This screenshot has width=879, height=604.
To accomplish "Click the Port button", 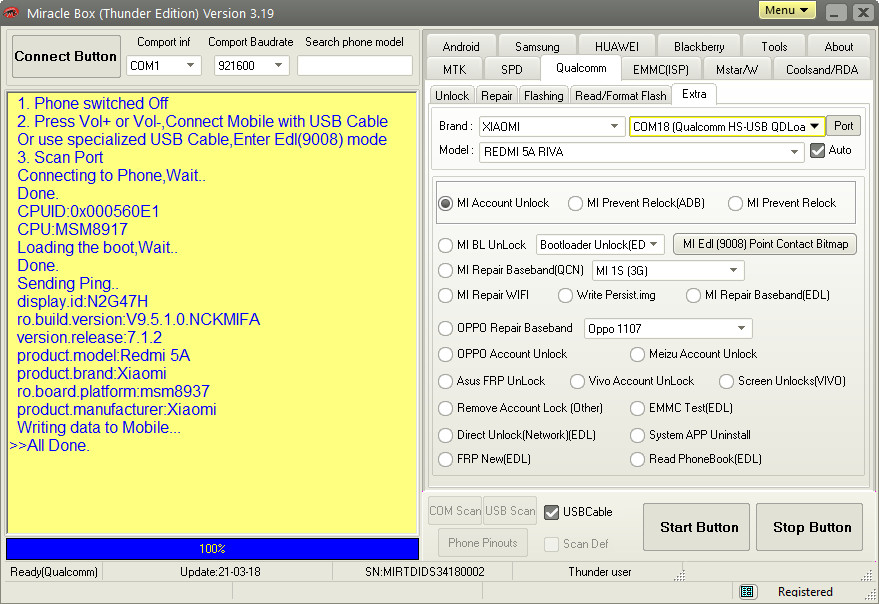I will tap(844, 126).
